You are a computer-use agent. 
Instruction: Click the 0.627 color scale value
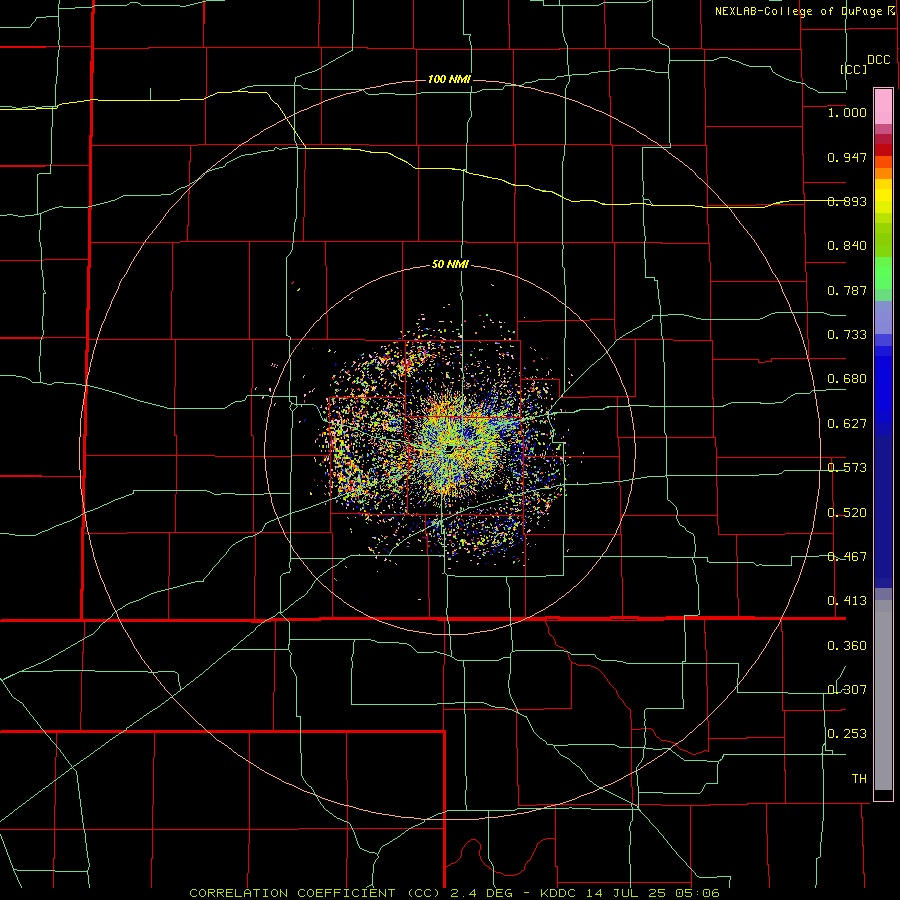coord(847,424)
